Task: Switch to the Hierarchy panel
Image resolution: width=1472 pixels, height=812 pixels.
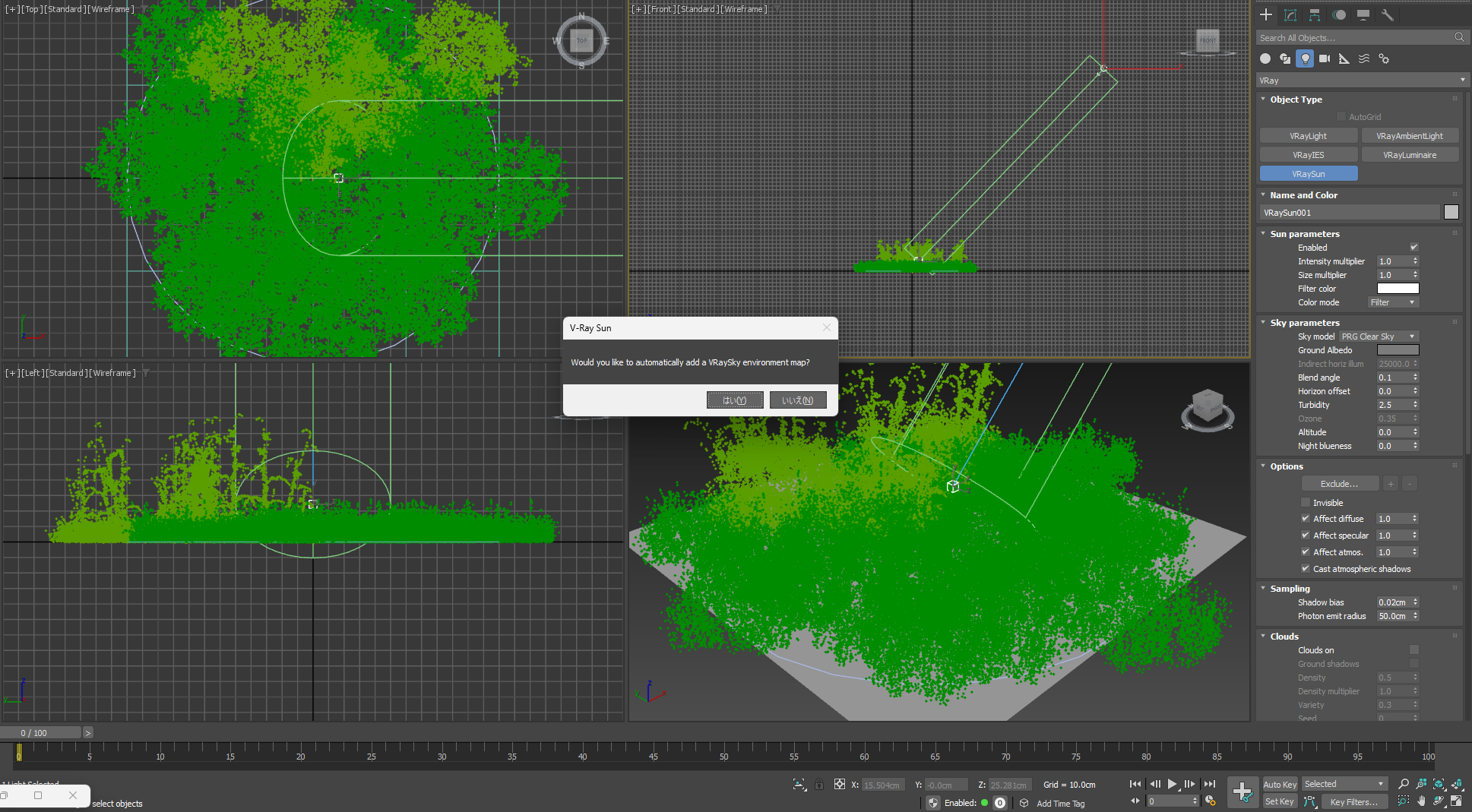Action: [x=1315, y=14]
